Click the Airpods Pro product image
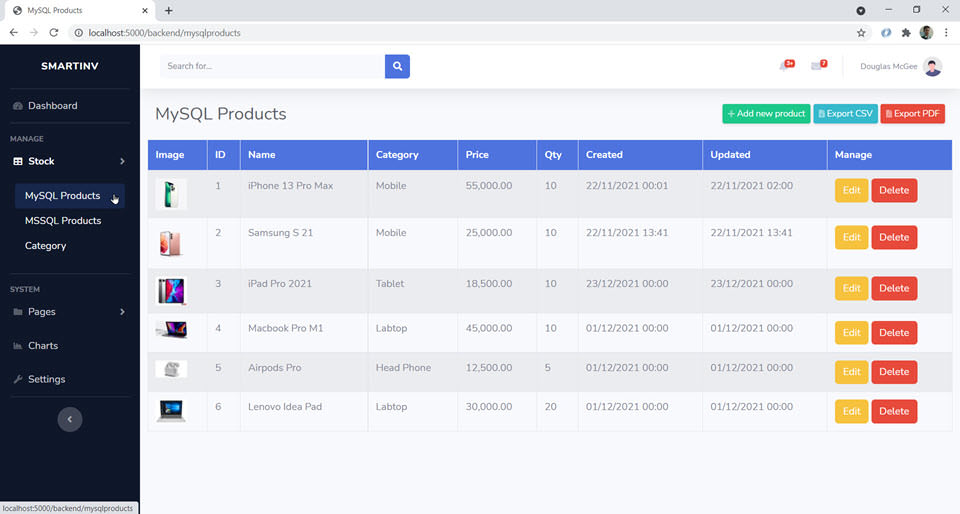Image resolution: width=960 pixels, height=514 pixels. pos(171,369)
